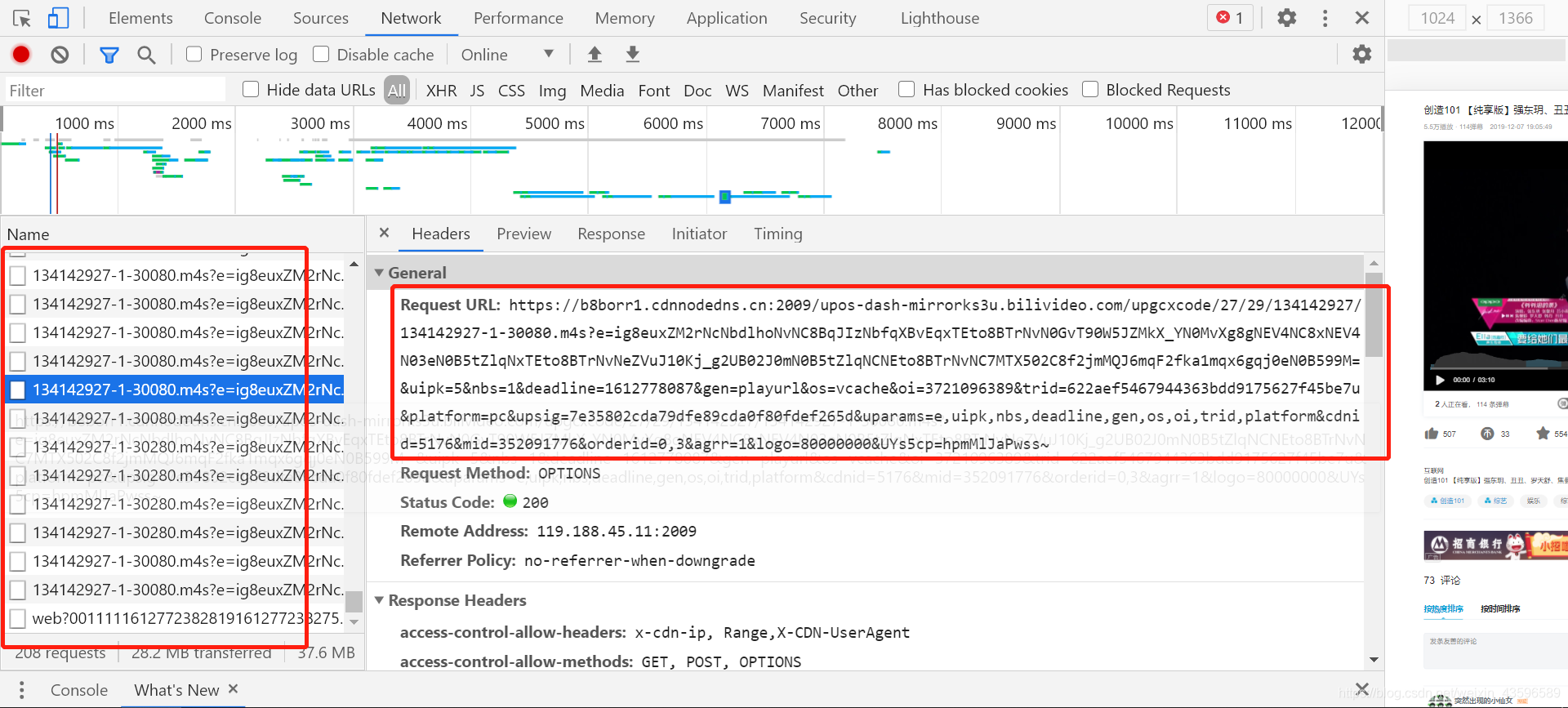This screenshot has width=1568, height=708.
Task: Filter requests by Img
Action: [x=552, y=90]
